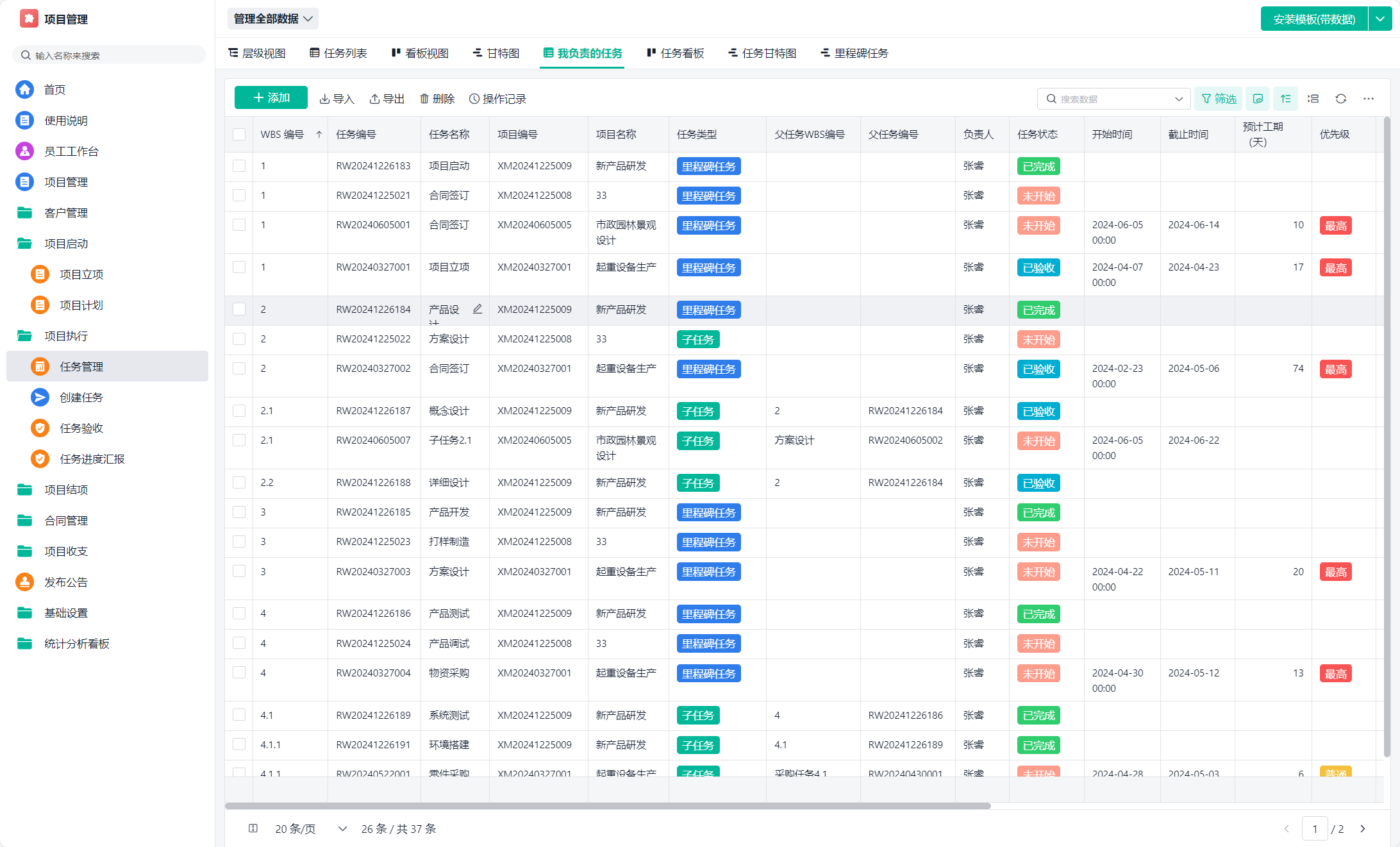Open the 20 条/页 page size dropdown
The height and width of the screenshot is (847, 1400).
[x=311, y=828]
